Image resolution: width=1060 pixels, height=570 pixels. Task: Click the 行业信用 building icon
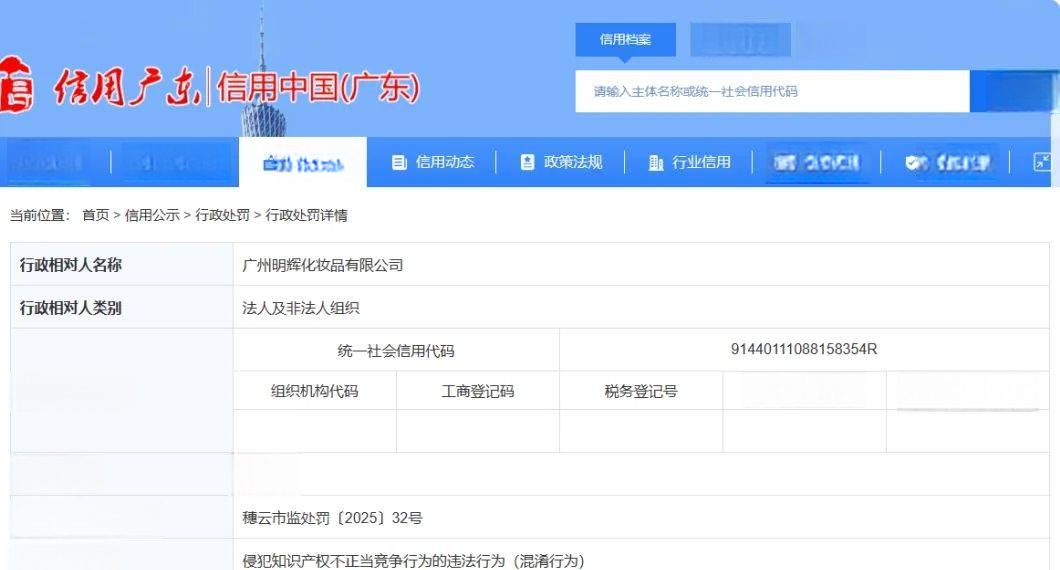pos(656,162)
